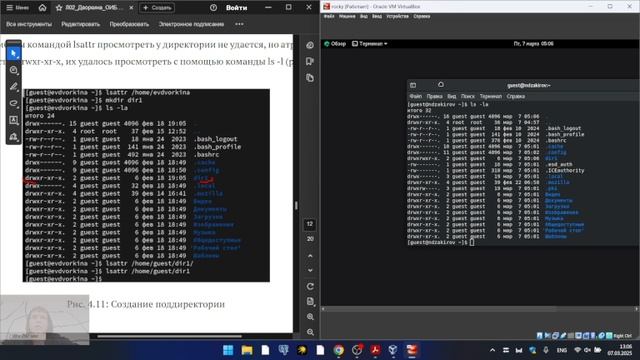Open page display options icon in Acrobat
The width and height of the screenshot is (640, 360).
tap(310, 301)
